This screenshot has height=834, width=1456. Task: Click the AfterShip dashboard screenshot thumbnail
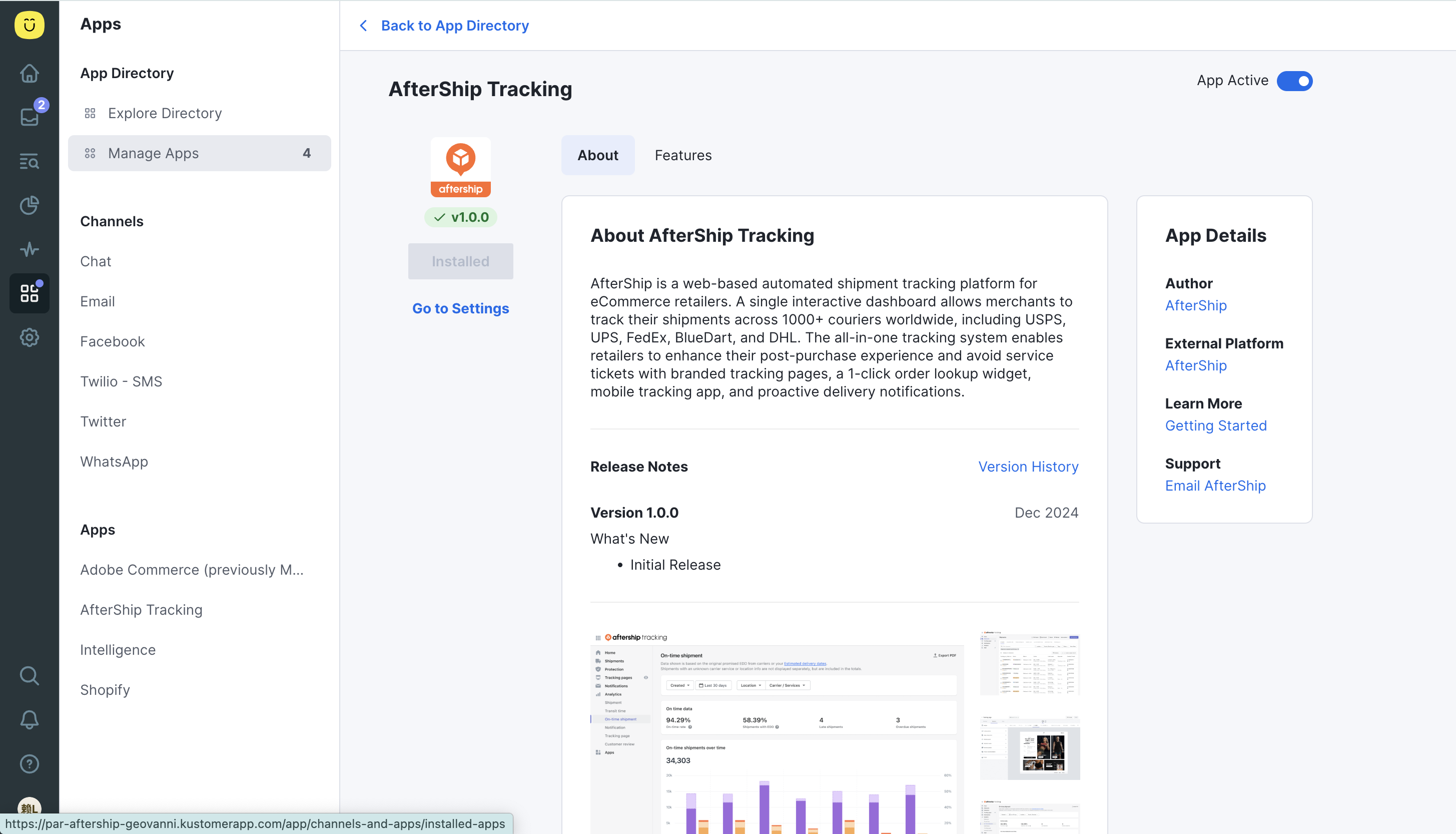[776, 727]
